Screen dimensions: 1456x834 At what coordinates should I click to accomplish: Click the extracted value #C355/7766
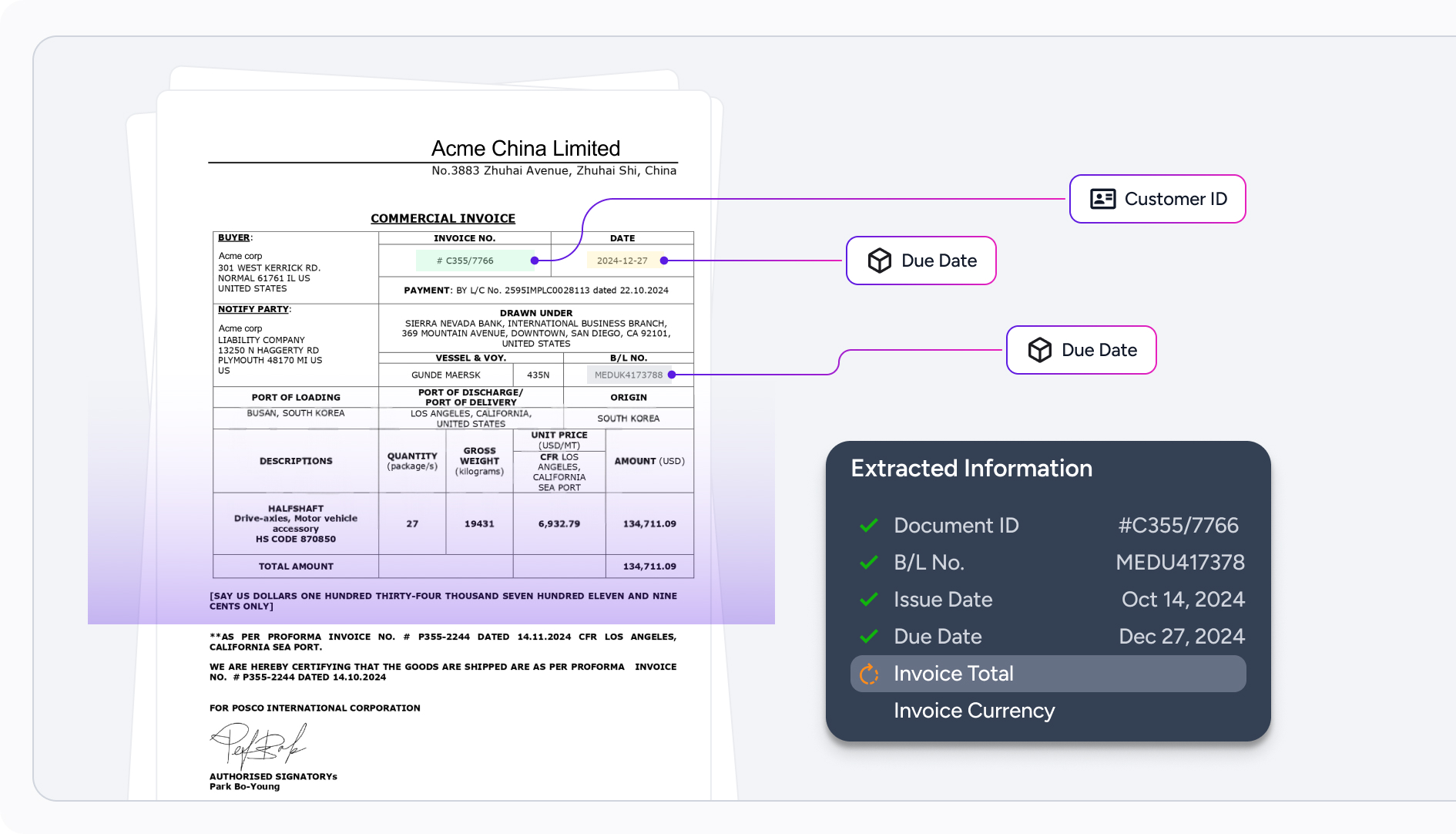1179,526
